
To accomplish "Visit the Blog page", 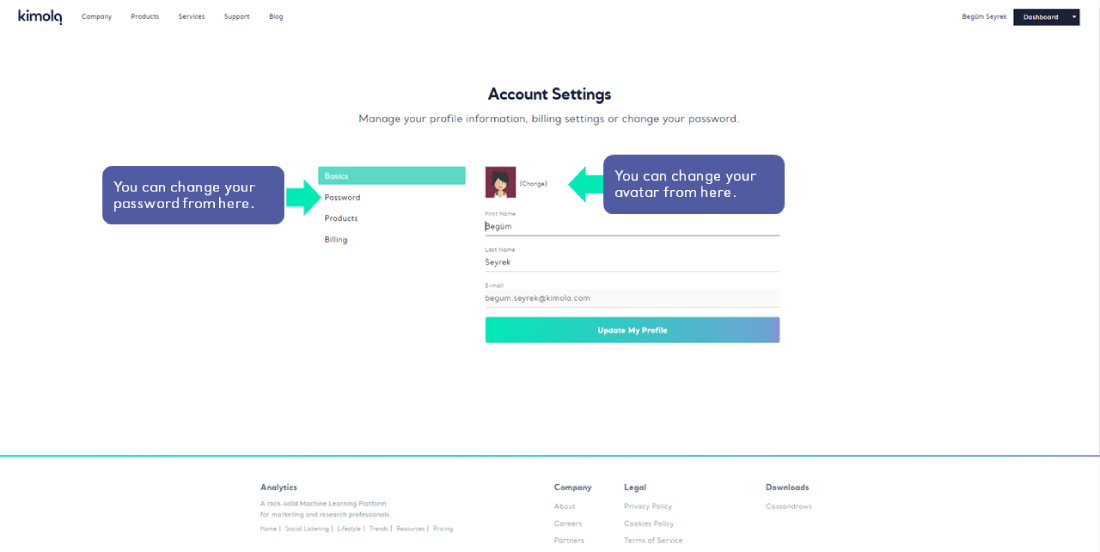I will pyautogui.click(x=276, y=17).
